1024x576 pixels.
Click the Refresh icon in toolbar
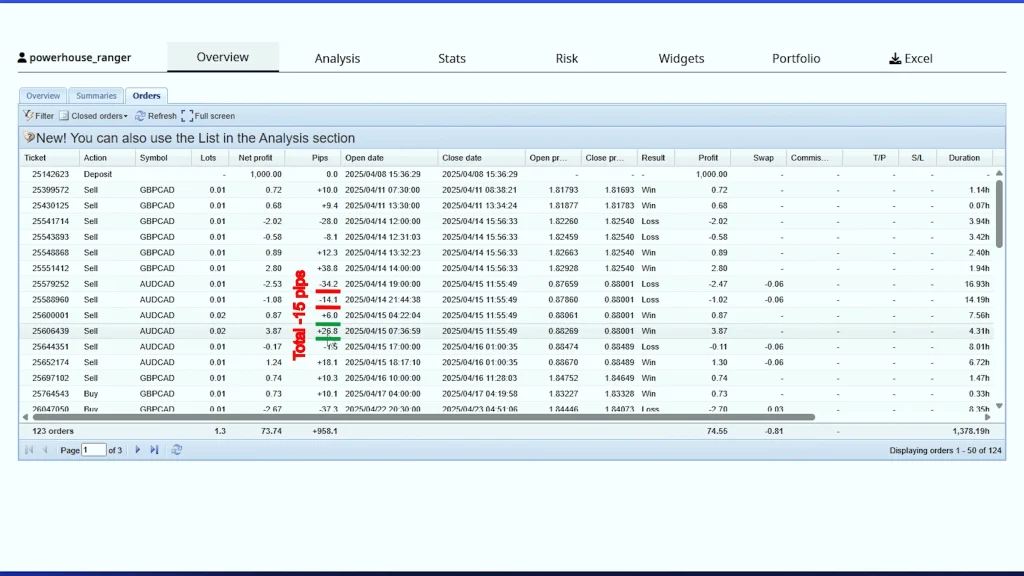(141, 116)
